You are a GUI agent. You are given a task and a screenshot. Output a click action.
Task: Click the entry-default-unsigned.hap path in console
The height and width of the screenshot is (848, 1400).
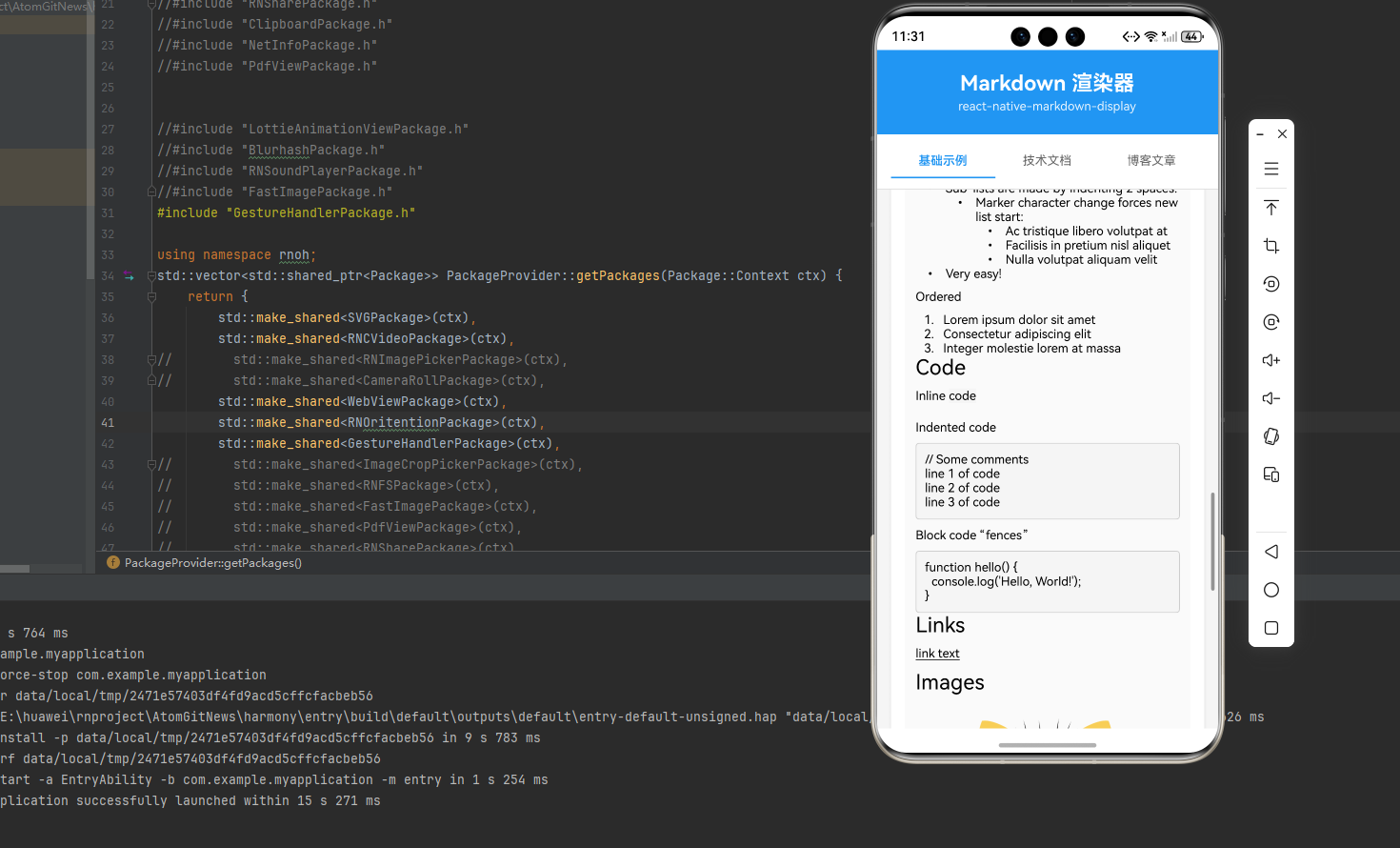tap(389, 717)
